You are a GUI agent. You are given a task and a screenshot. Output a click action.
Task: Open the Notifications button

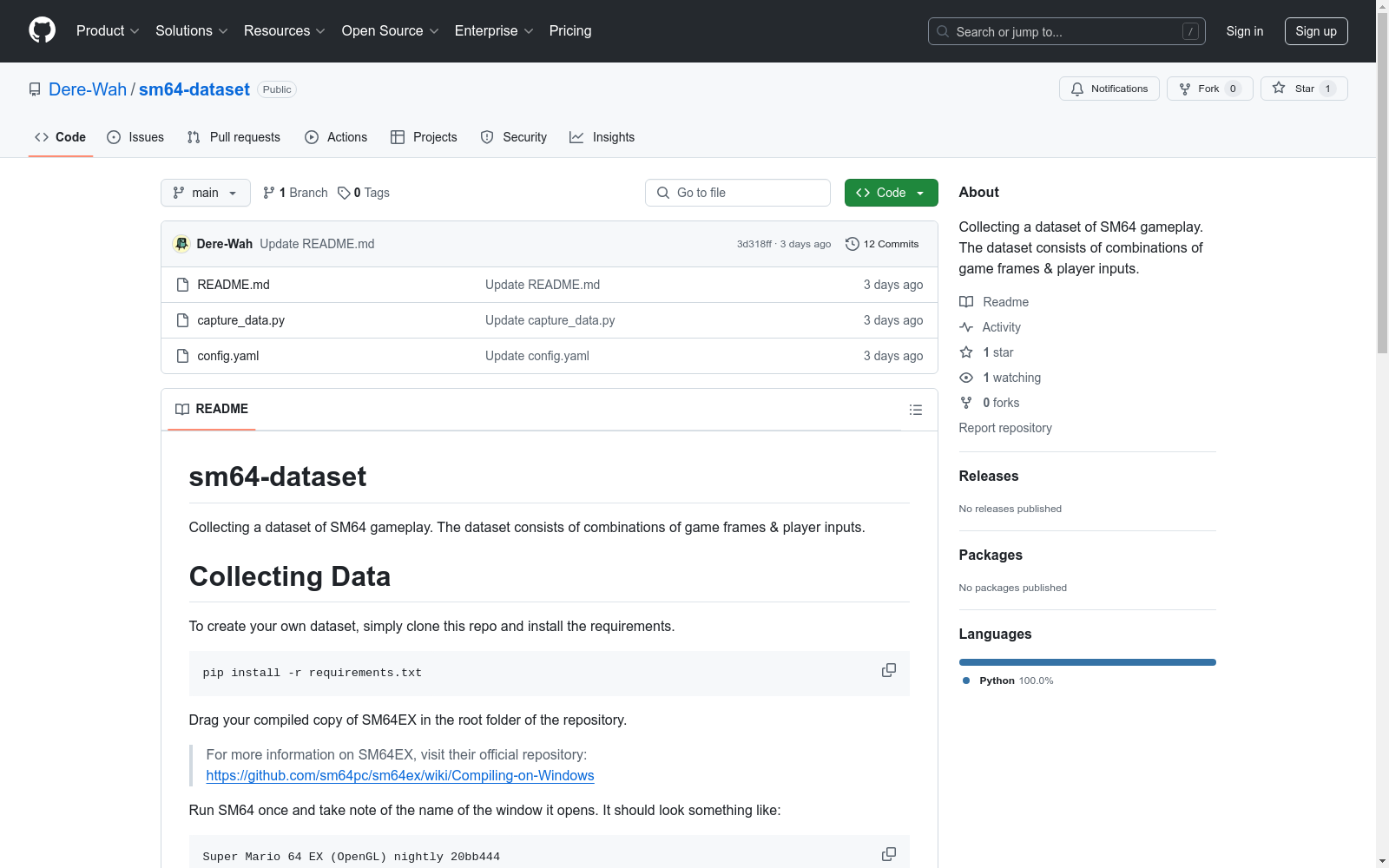point(1109,89)
